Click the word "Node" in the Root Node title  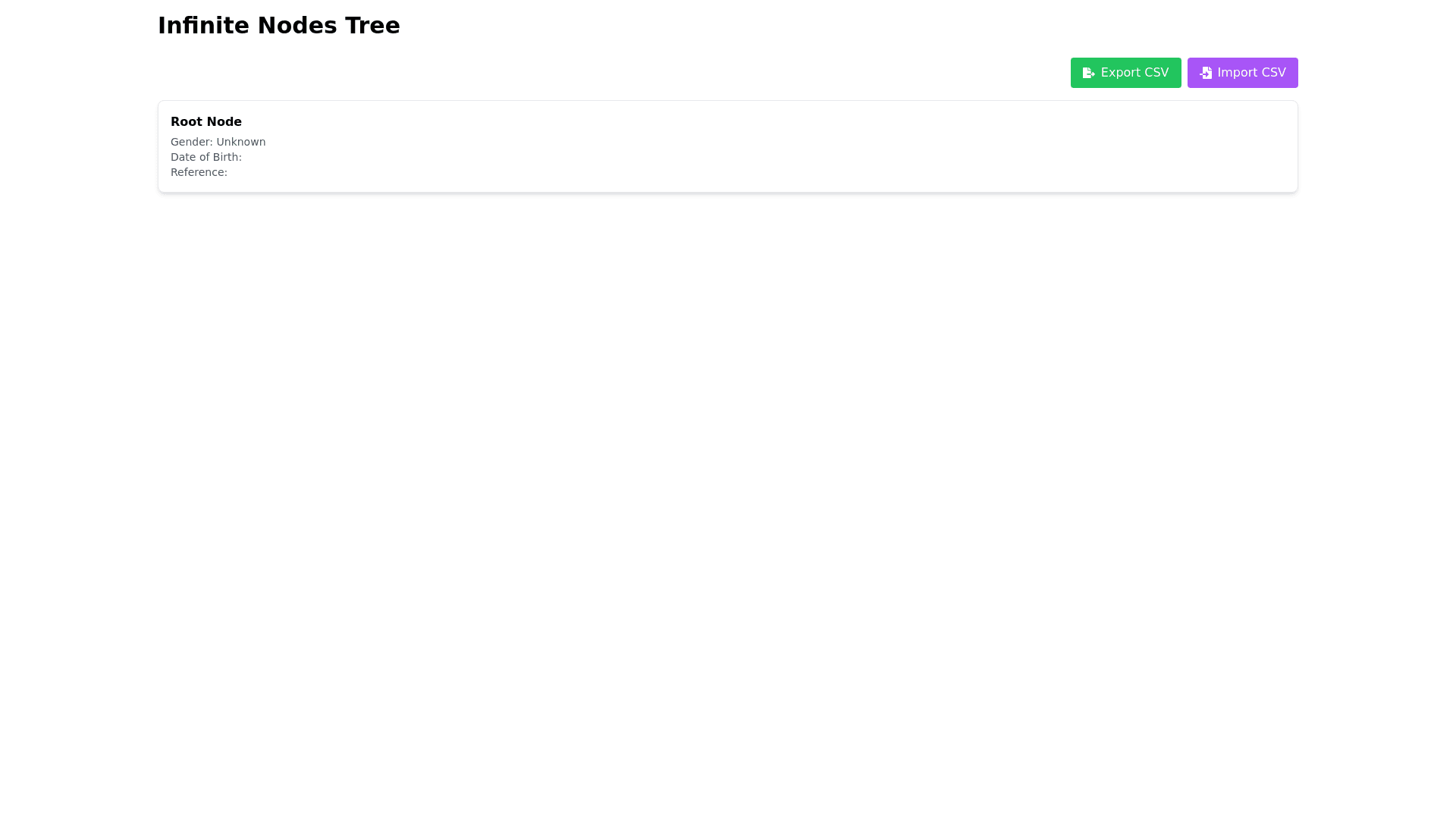click(x=224, y=121)
